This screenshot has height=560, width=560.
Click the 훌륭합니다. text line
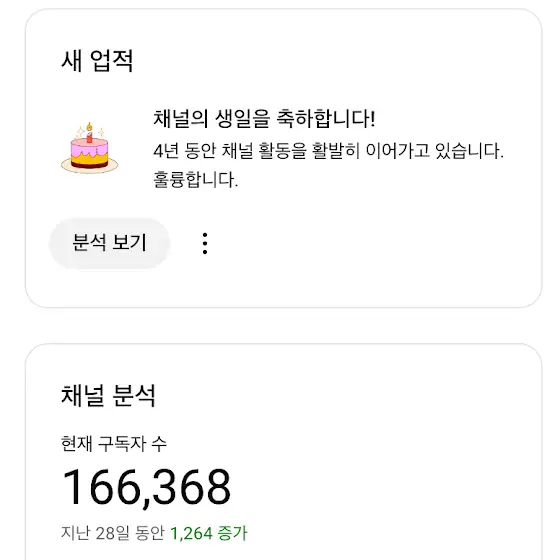195,180
